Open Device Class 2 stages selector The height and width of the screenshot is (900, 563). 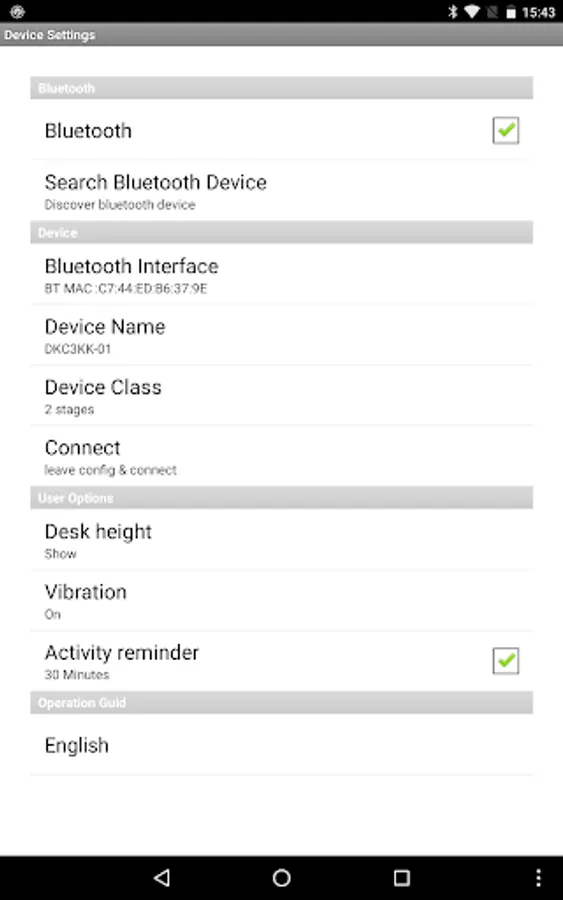[281, 396]
